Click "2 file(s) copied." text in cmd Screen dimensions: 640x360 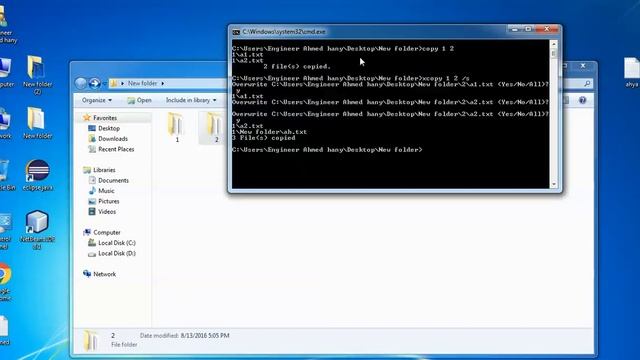(297, 66)
